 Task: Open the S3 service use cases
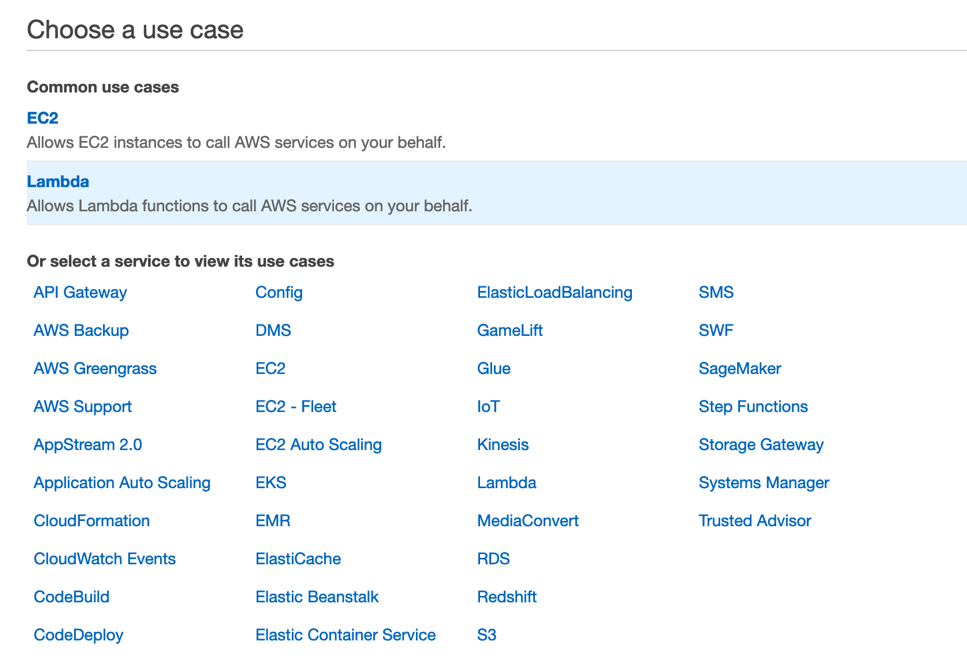[x=487, y=635]
